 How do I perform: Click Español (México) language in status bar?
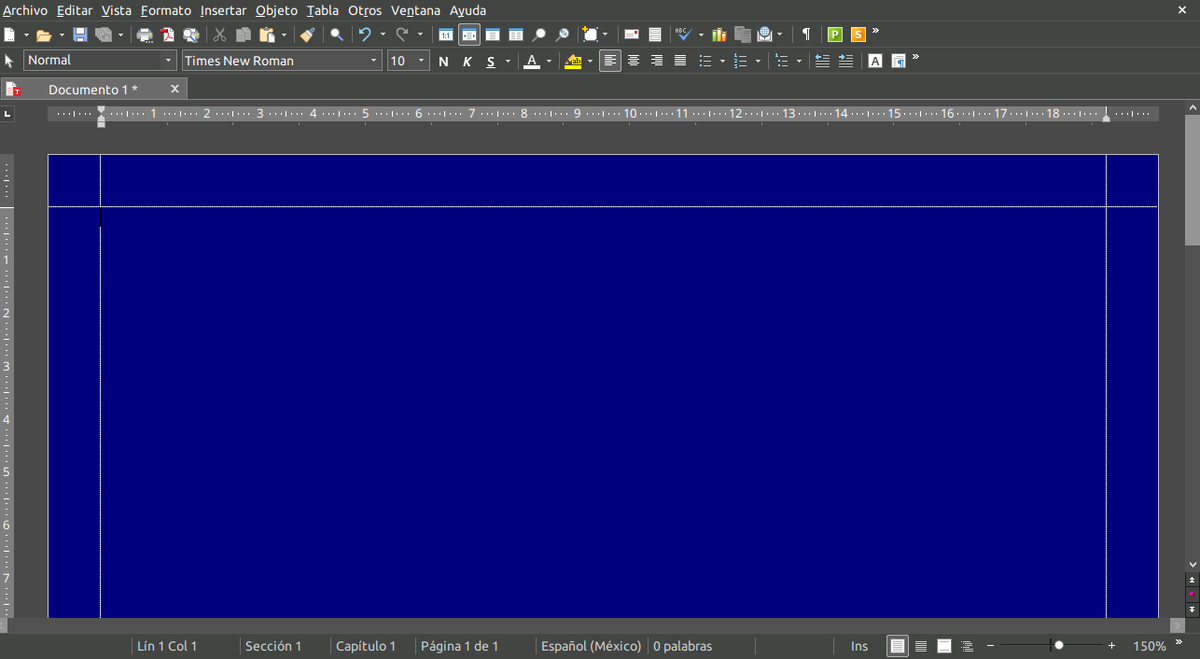[x=591, y=646]
